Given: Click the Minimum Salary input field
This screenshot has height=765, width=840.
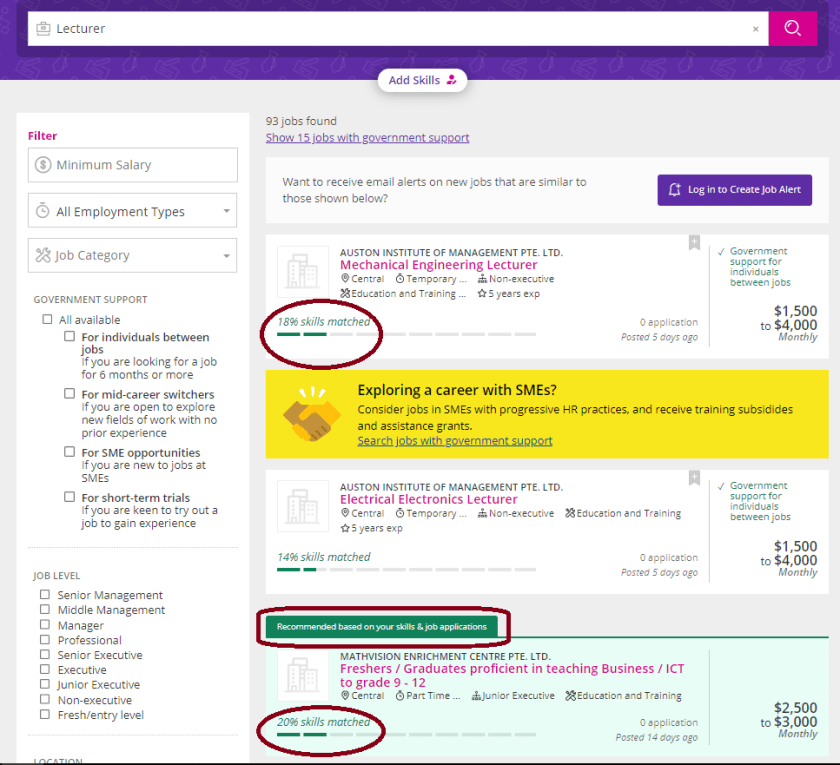Looking at the screenshot, I should pyautogui.click(x=132, y=165).
